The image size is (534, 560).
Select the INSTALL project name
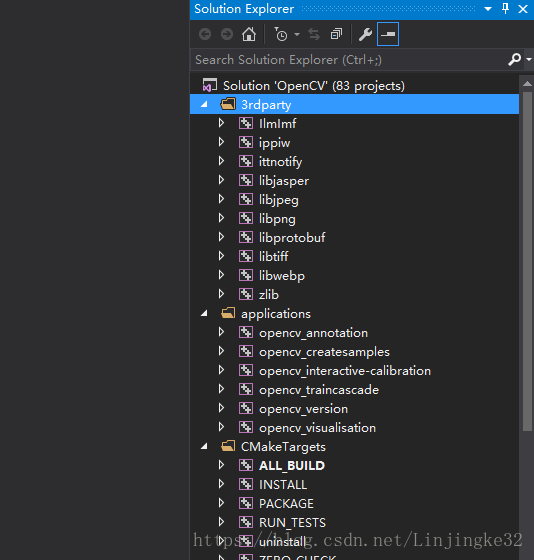pyautogui.click(x=283, y=485)
